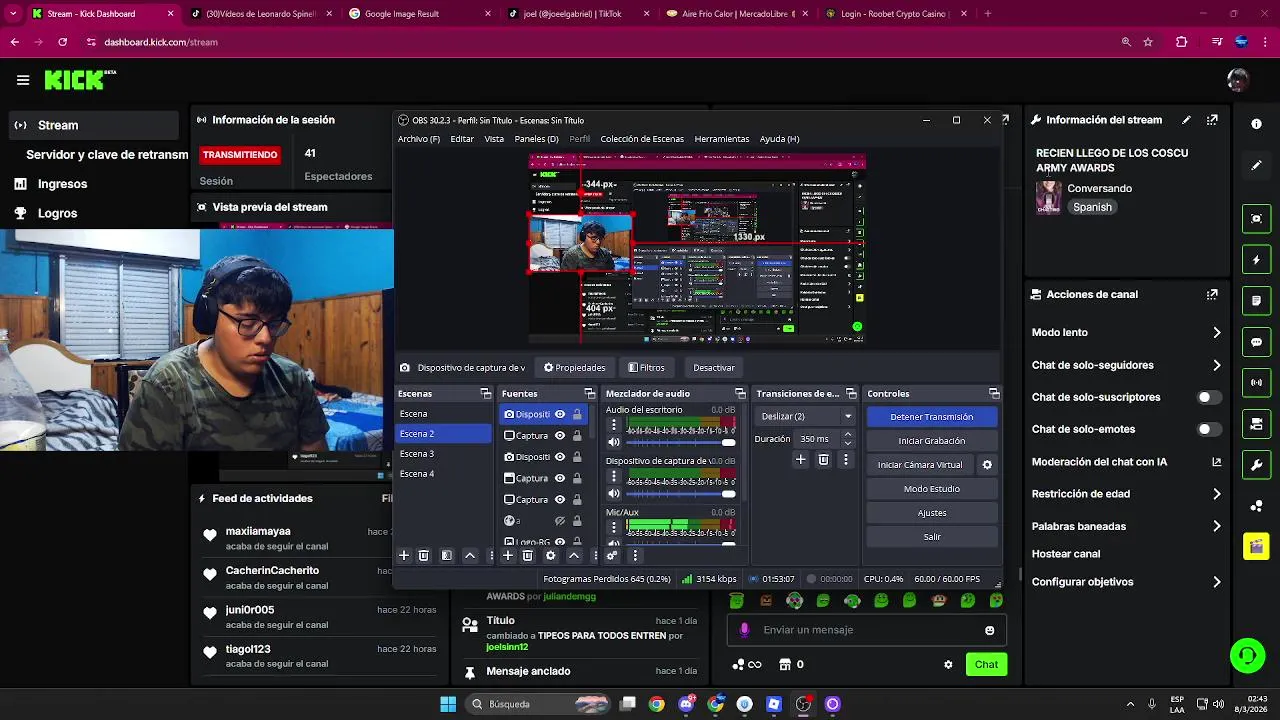
Task: Open Herramientas menu in OBS
Action: click(x=722, y=139)
